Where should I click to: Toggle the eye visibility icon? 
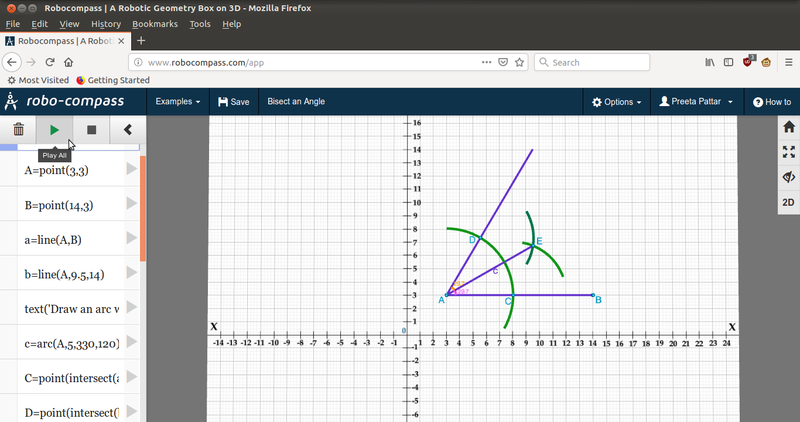(x=789, y=177)
